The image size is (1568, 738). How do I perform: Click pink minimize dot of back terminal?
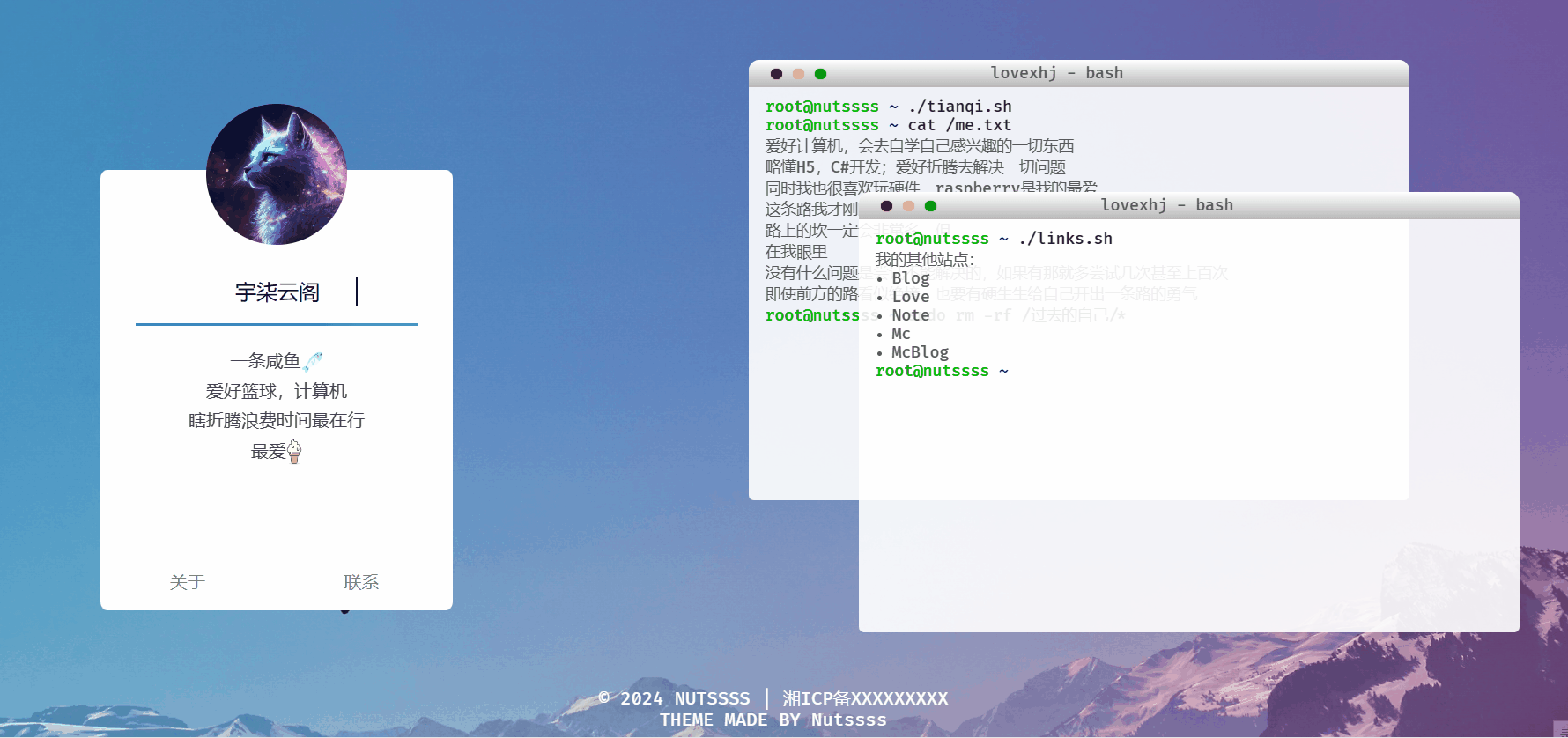tap(799, 74)
